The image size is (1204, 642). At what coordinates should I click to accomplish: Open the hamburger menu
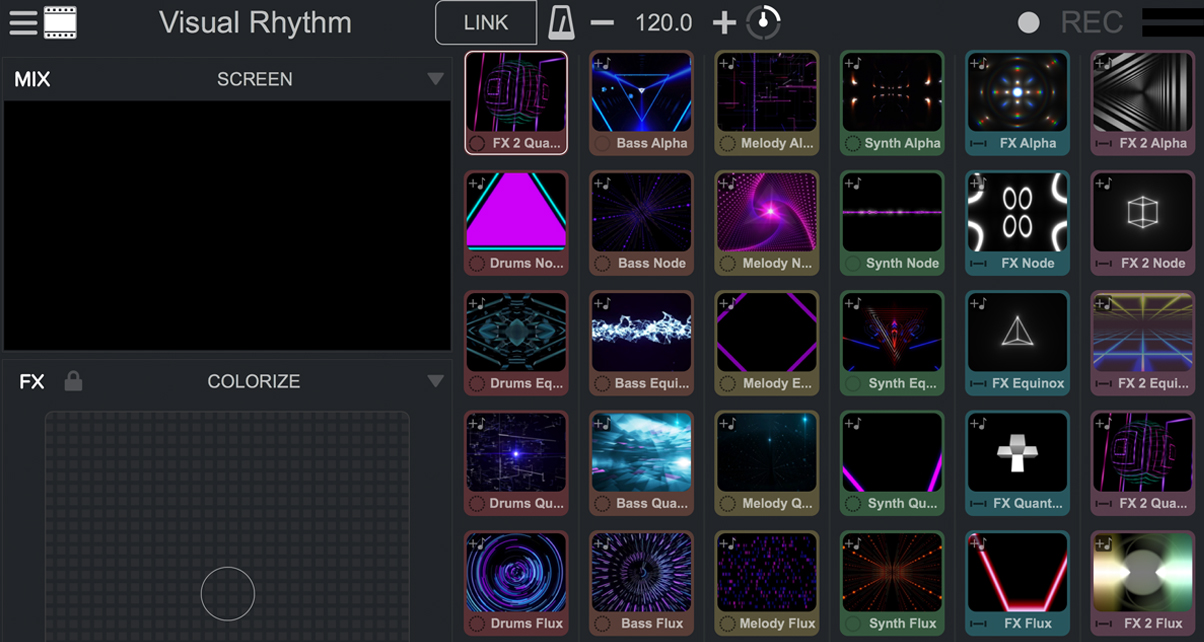click(22, 22)
